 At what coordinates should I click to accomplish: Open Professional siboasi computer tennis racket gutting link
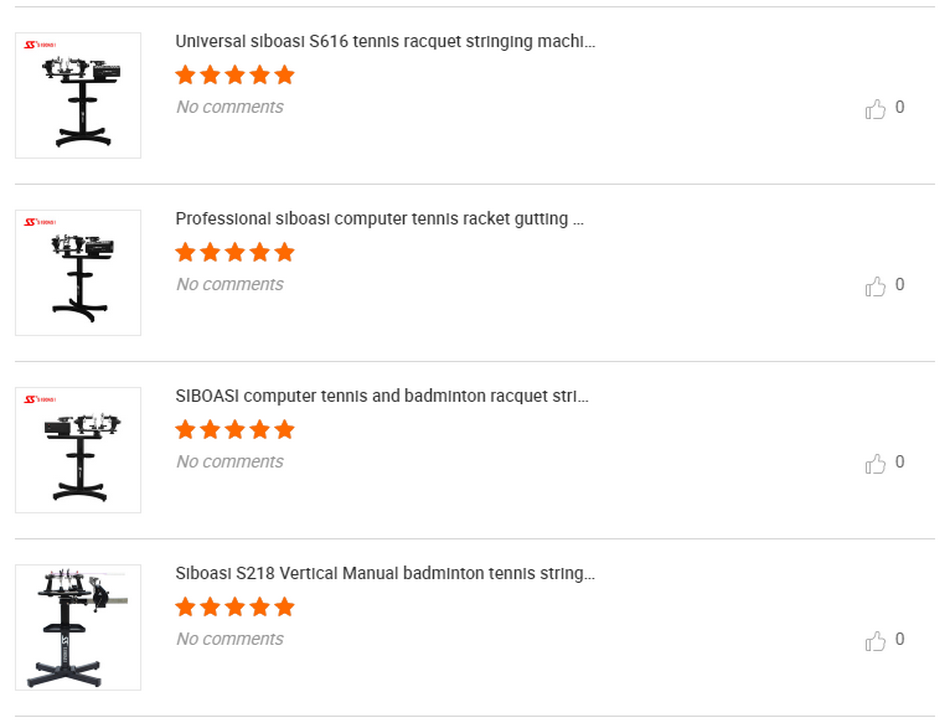point(379,219)
